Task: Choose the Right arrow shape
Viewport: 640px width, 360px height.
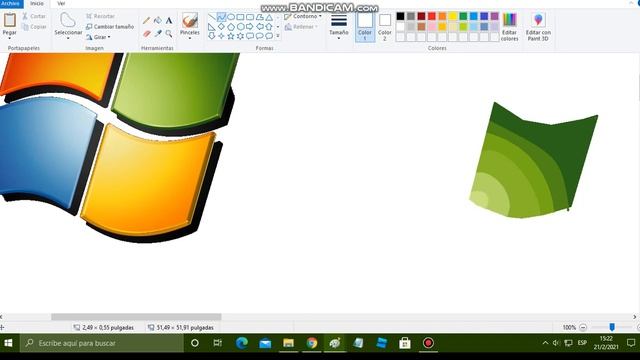Action: (250, 27)
